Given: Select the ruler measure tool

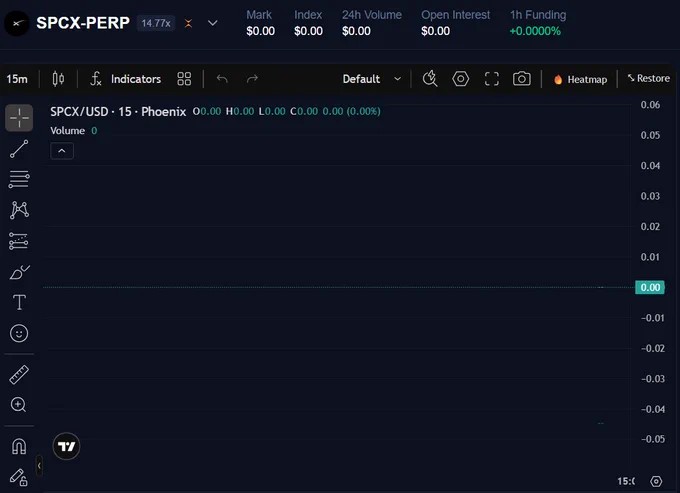Looking at the screenshot, I should click(x=19, y=375).
